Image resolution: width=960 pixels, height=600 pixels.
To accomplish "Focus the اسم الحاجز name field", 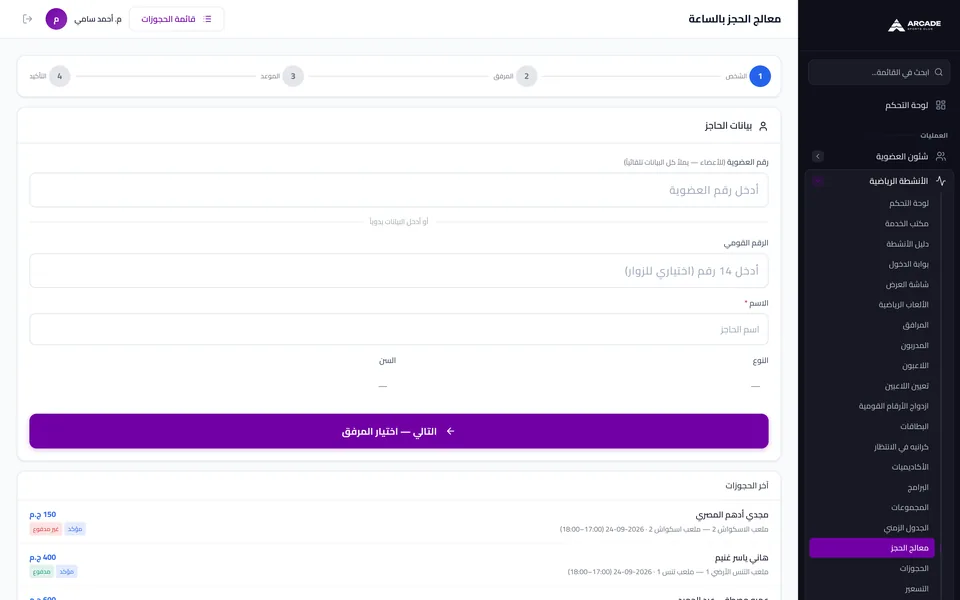I will 399,329.
